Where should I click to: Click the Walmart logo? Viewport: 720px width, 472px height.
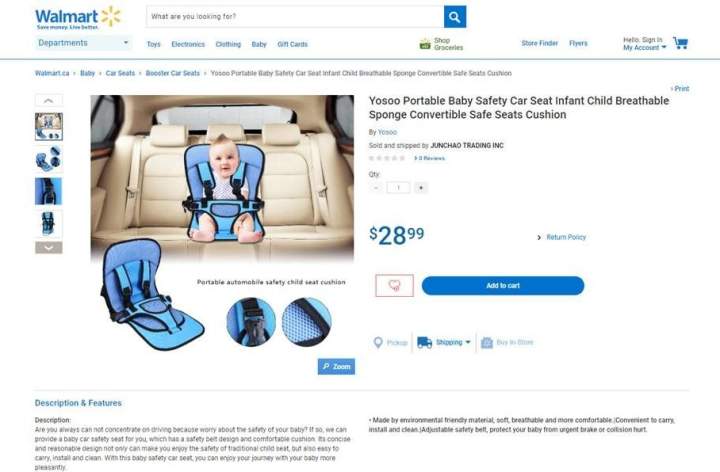78,18
